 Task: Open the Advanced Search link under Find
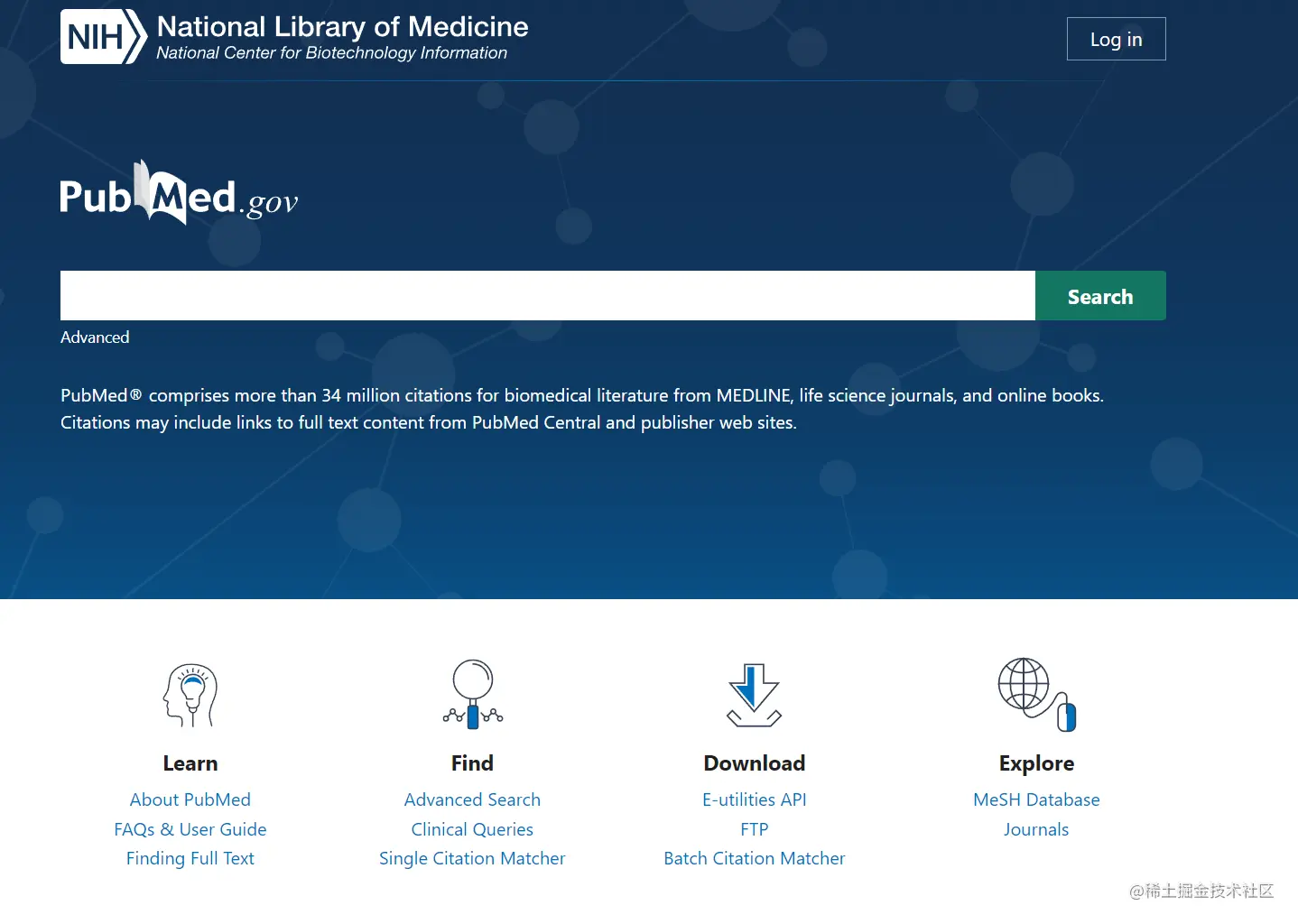tap(472, 799)
